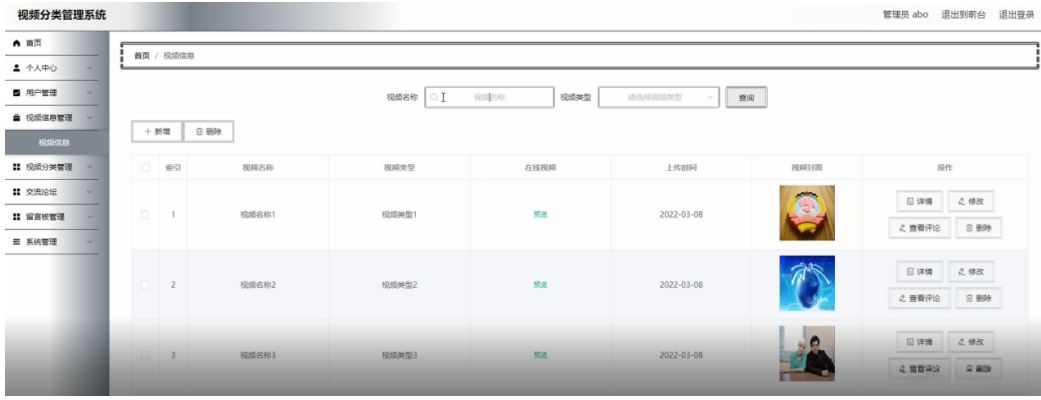
Task: Click the 视频类型2 cell
Action: (399, 285)
